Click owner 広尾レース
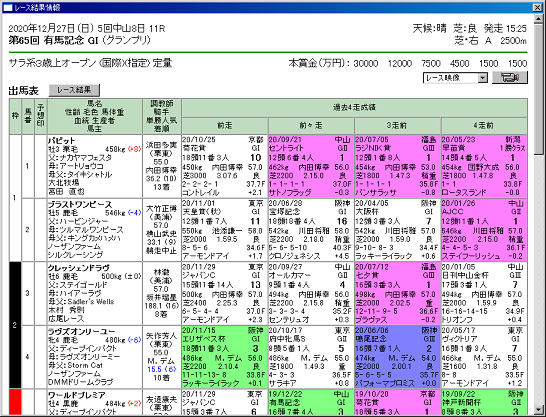The height and width of the screenshot is (417, 546). pyautogui.click(x=66, y=318)
